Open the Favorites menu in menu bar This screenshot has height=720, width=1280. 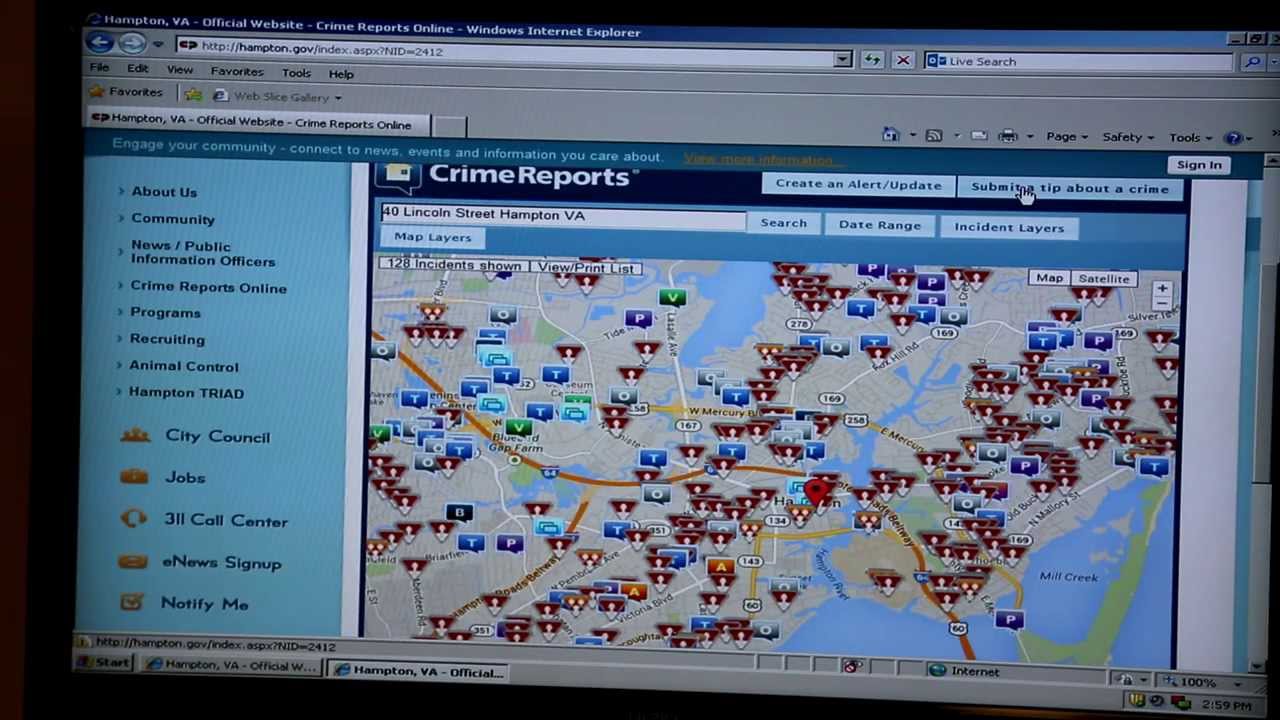coord(237,72)
